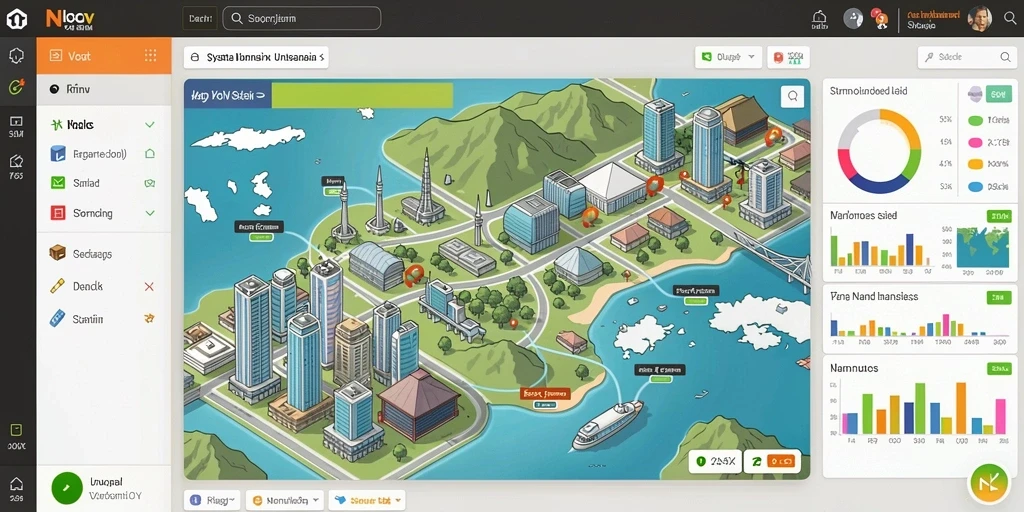Click the main search field in top bar
Viewport: 1024px width, 512px height.
[302, 18]
